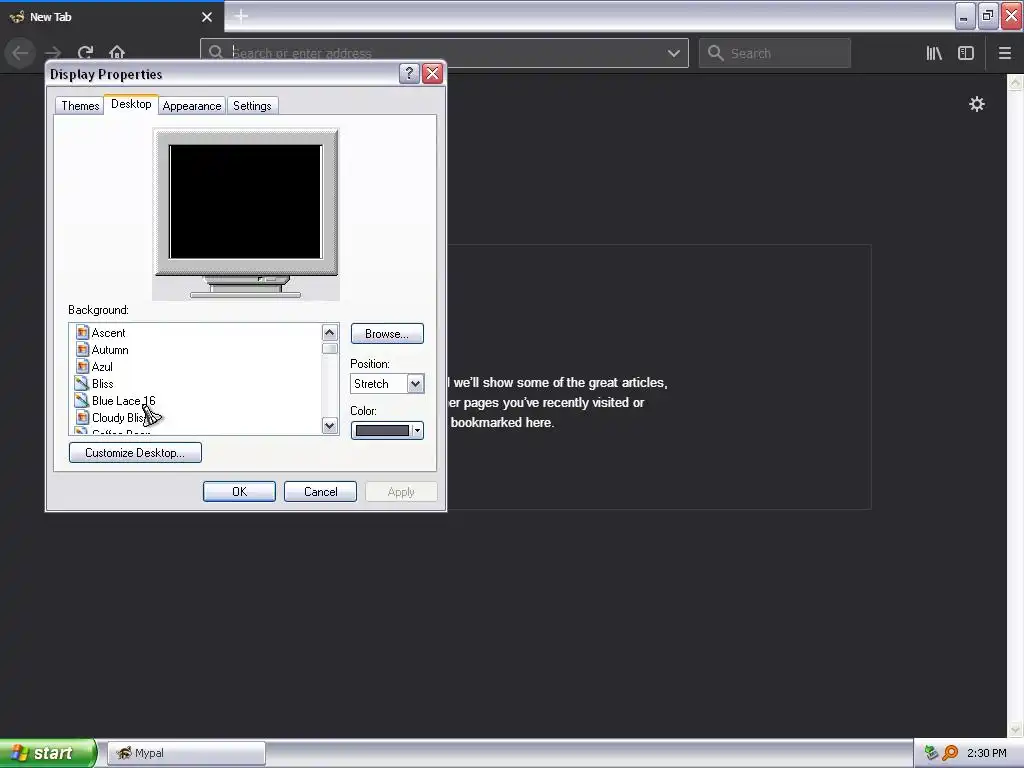Image resolution: width=1024 pixels, height=768 pixels.
Task: Select Ascent in background list
Action: click(x=108, y=332)
